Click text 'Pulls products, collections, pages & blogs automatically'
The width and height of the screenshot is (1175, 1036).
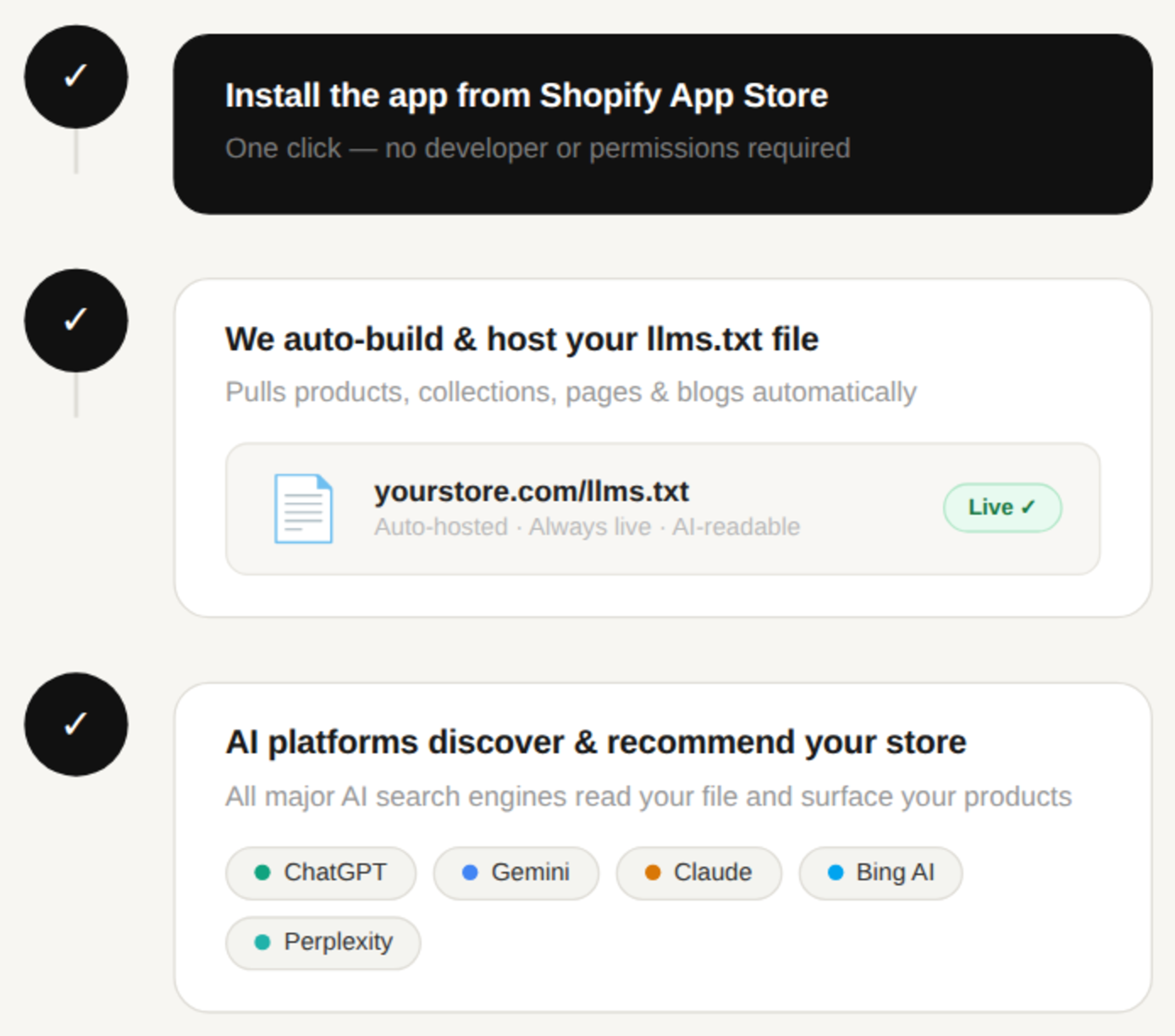(571, 393)
